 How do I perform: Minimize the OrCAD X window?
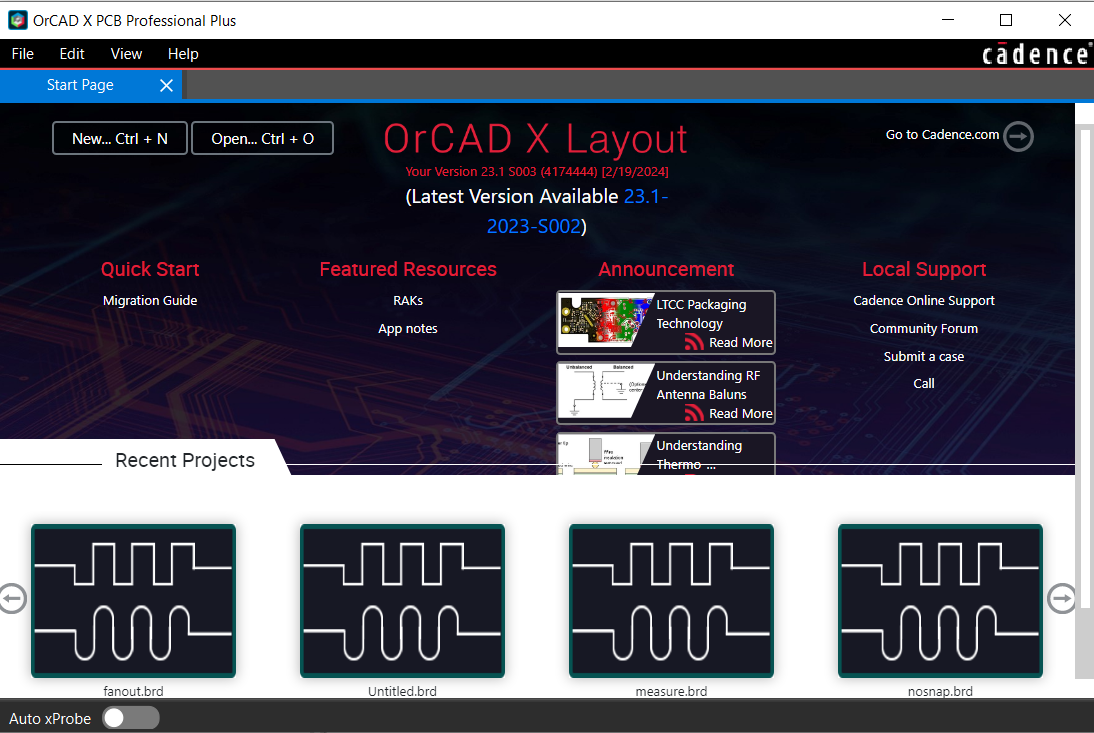(947, 20)
